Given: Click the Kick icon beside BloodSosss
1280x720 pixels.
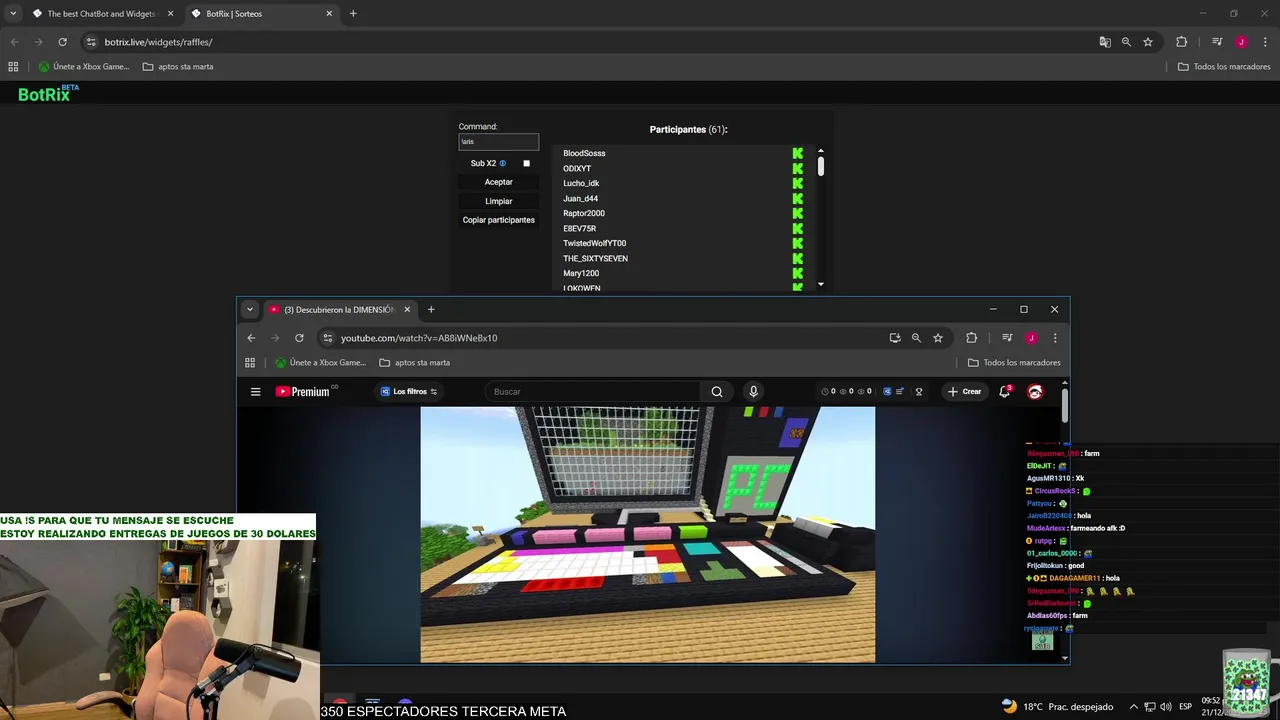Looking at the screenshot, I should point(798,153).
